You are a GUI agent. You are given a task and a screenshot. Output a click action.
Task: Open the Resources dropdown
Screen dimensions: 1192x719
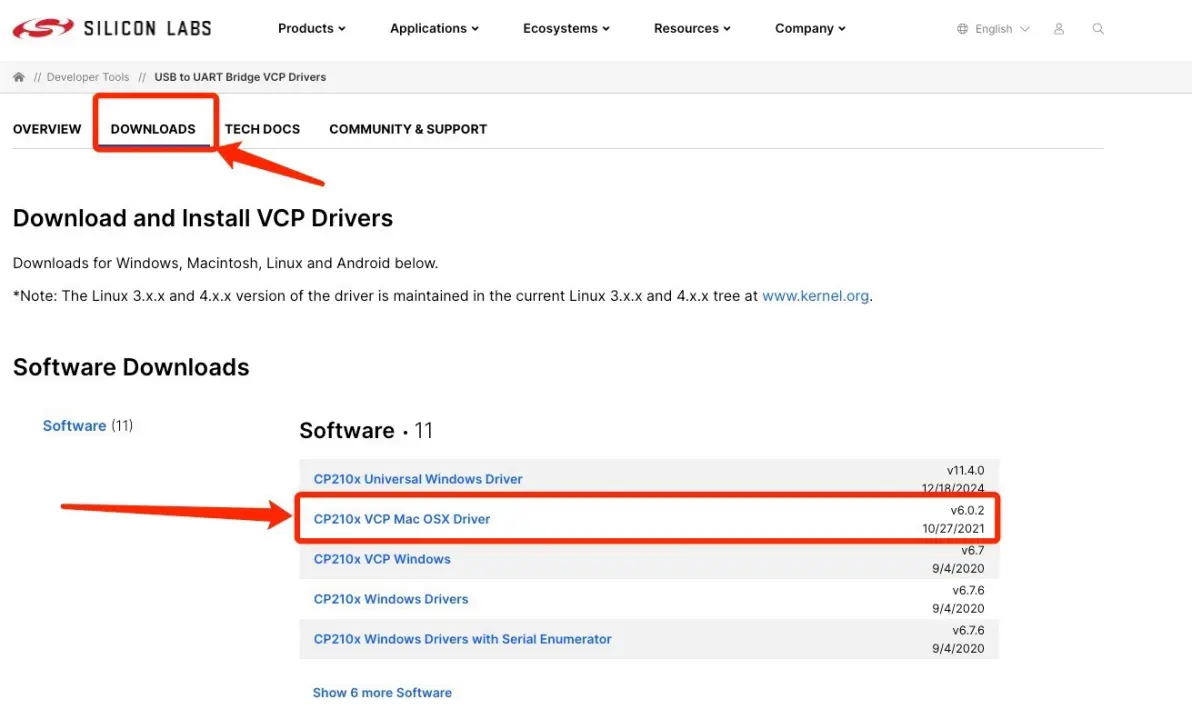point(692,28)
